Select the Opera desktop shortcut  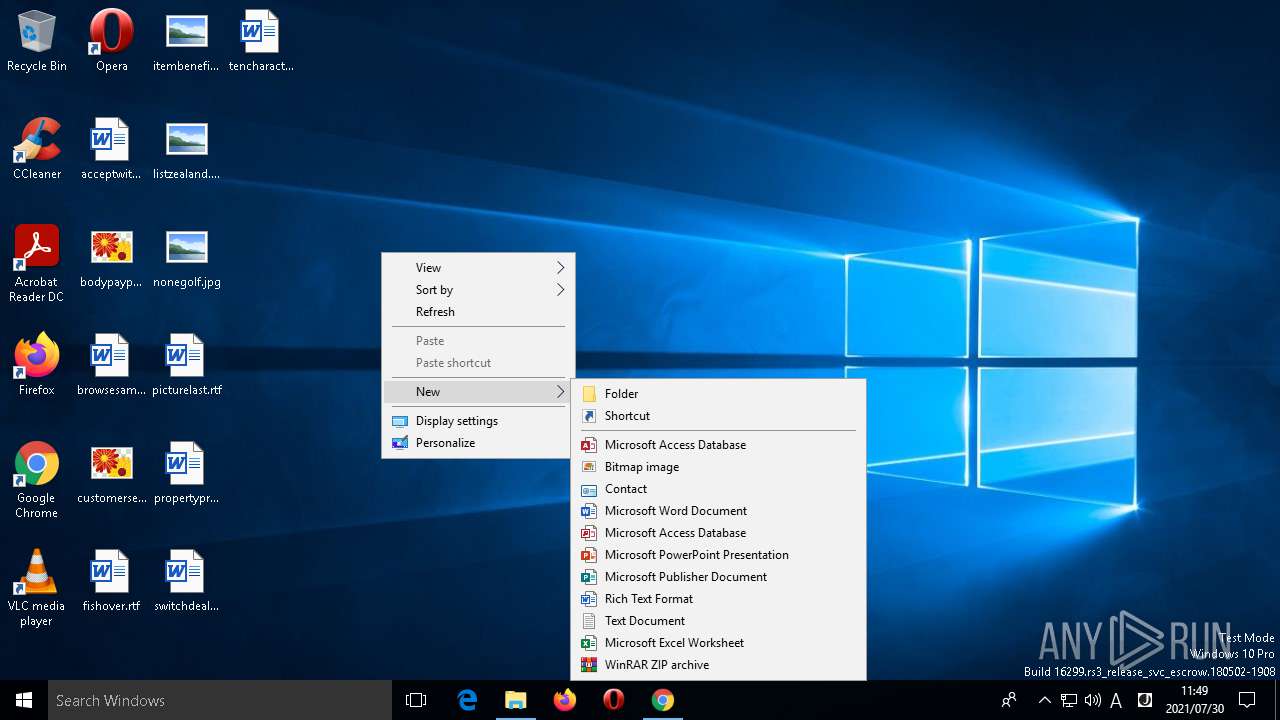pyautogui.click(x=112, y=41)
